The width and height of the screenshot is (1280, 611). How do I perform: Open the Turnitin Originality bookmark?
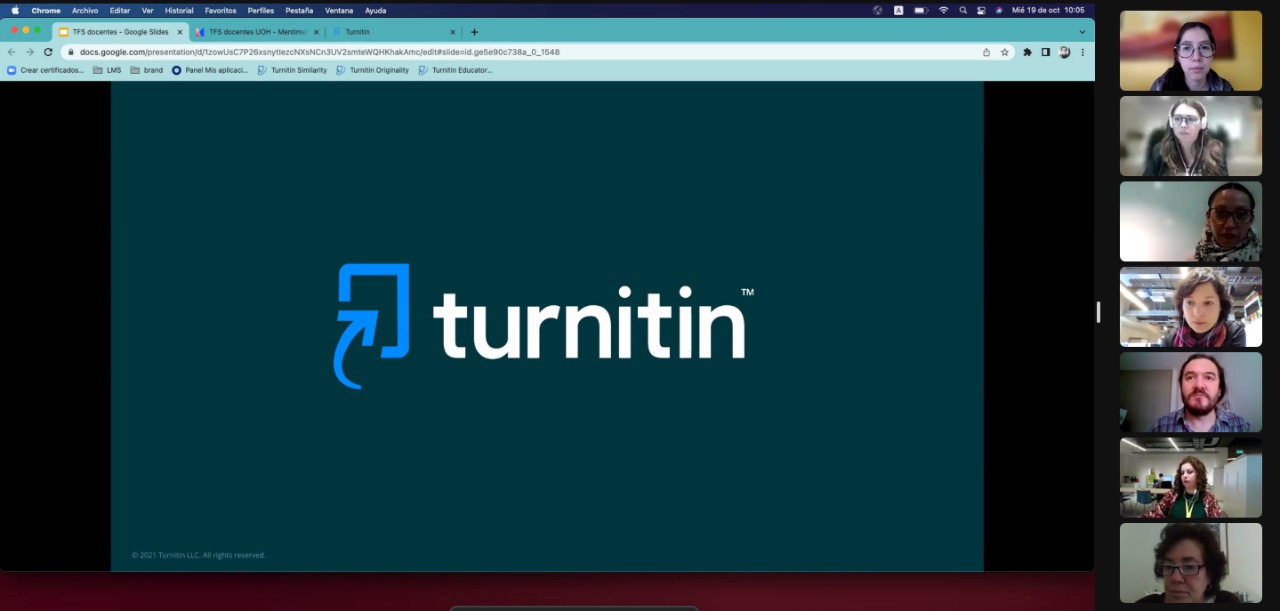tap(372, 70)
